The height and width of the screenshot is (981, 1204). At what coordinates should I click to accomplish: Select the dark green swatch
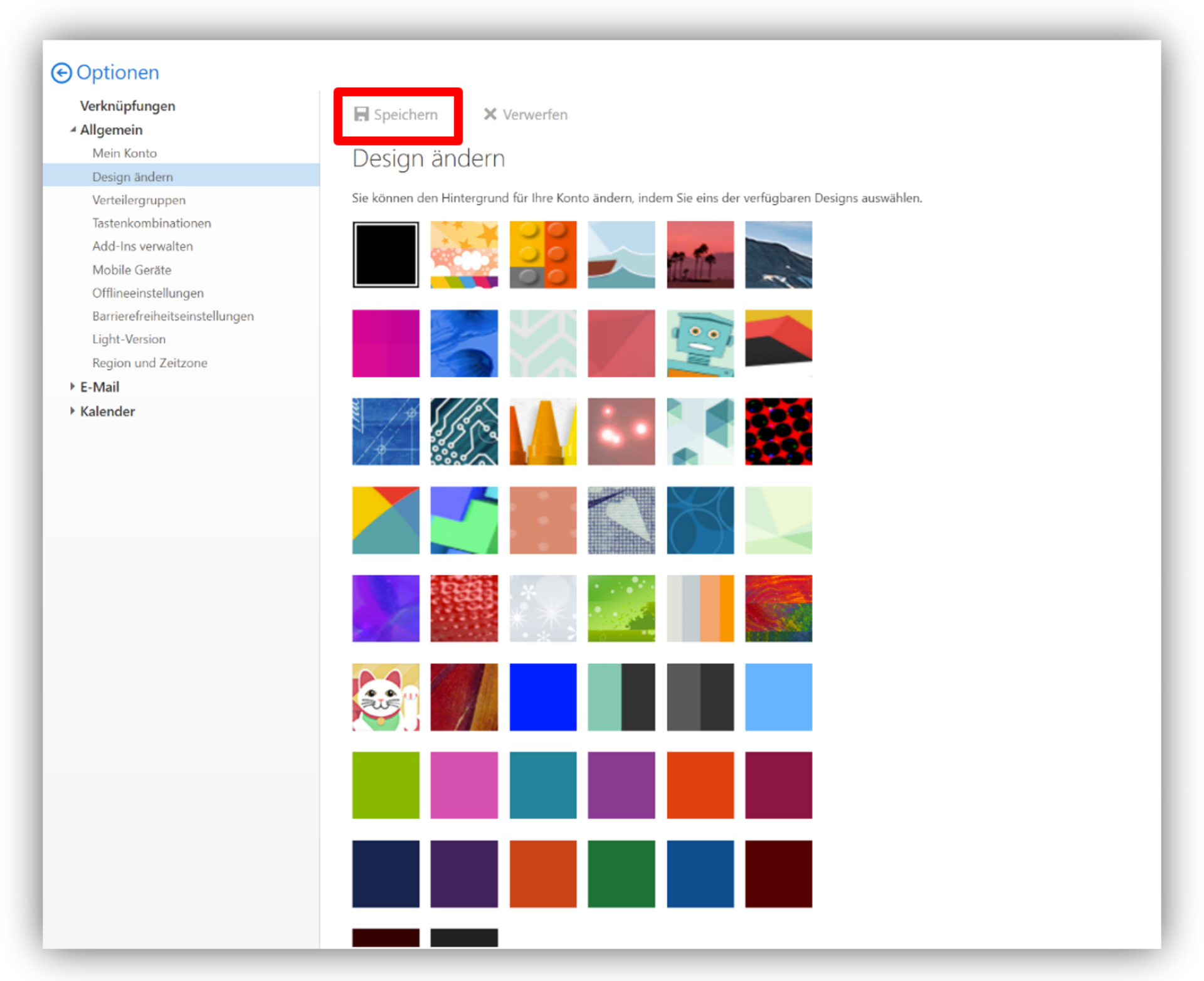click(x=621, y=874)
